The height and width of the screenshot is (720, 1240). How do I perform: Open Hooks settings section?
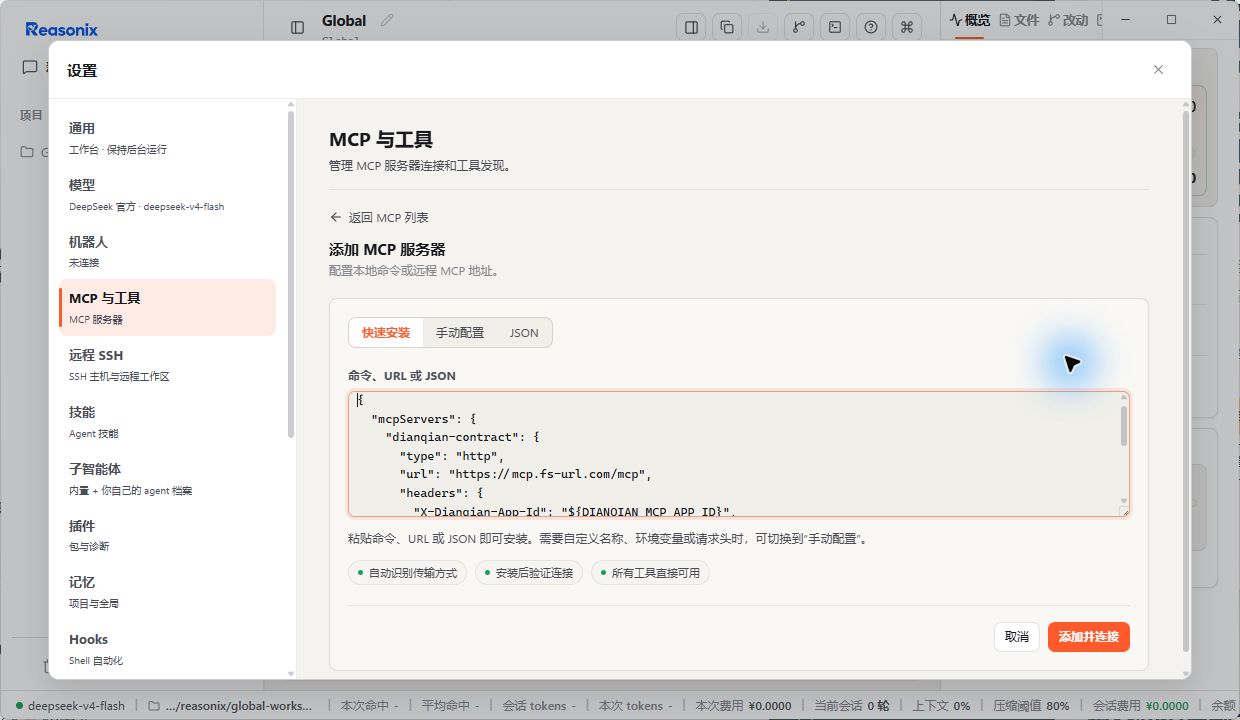pos(167,649)
